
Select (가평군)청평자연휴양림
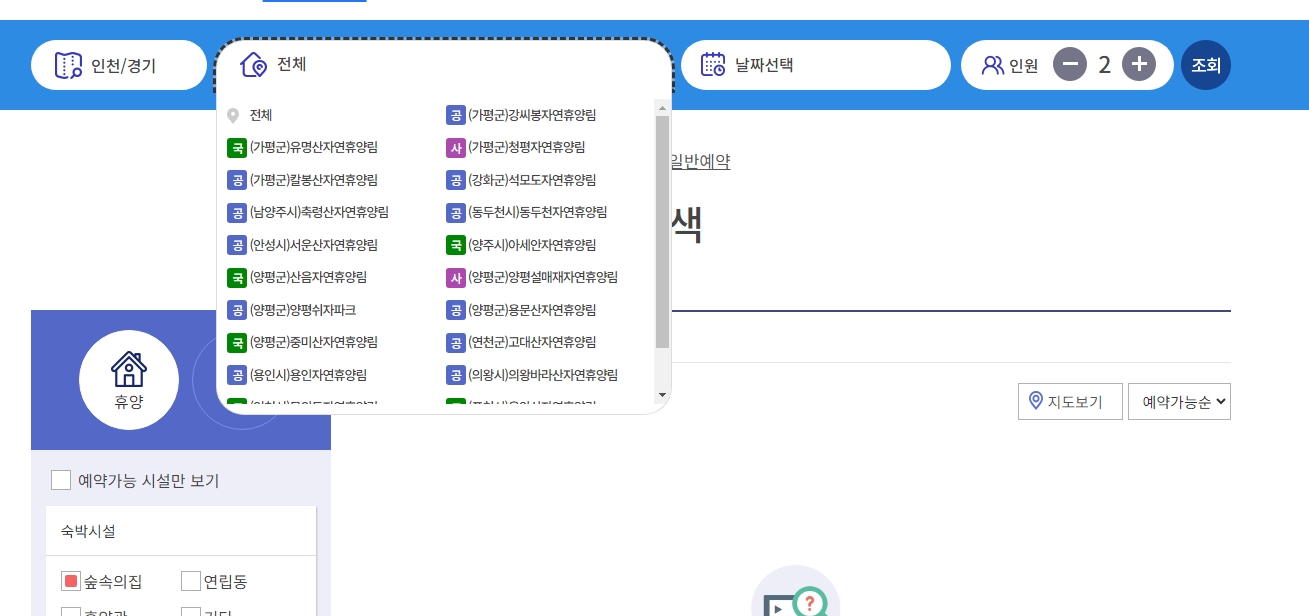(x=527, y=147)
